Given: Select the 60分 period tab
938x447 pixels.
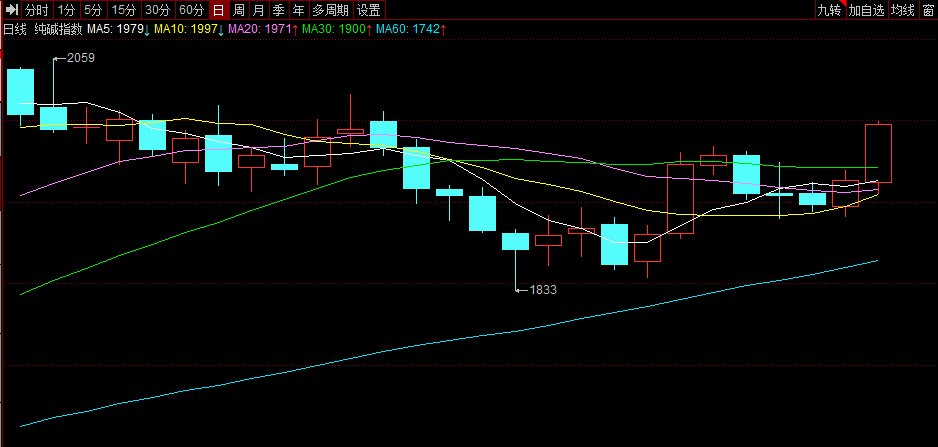Looking at the screenshot, I should pyautogui.click(x=192, y=10).
